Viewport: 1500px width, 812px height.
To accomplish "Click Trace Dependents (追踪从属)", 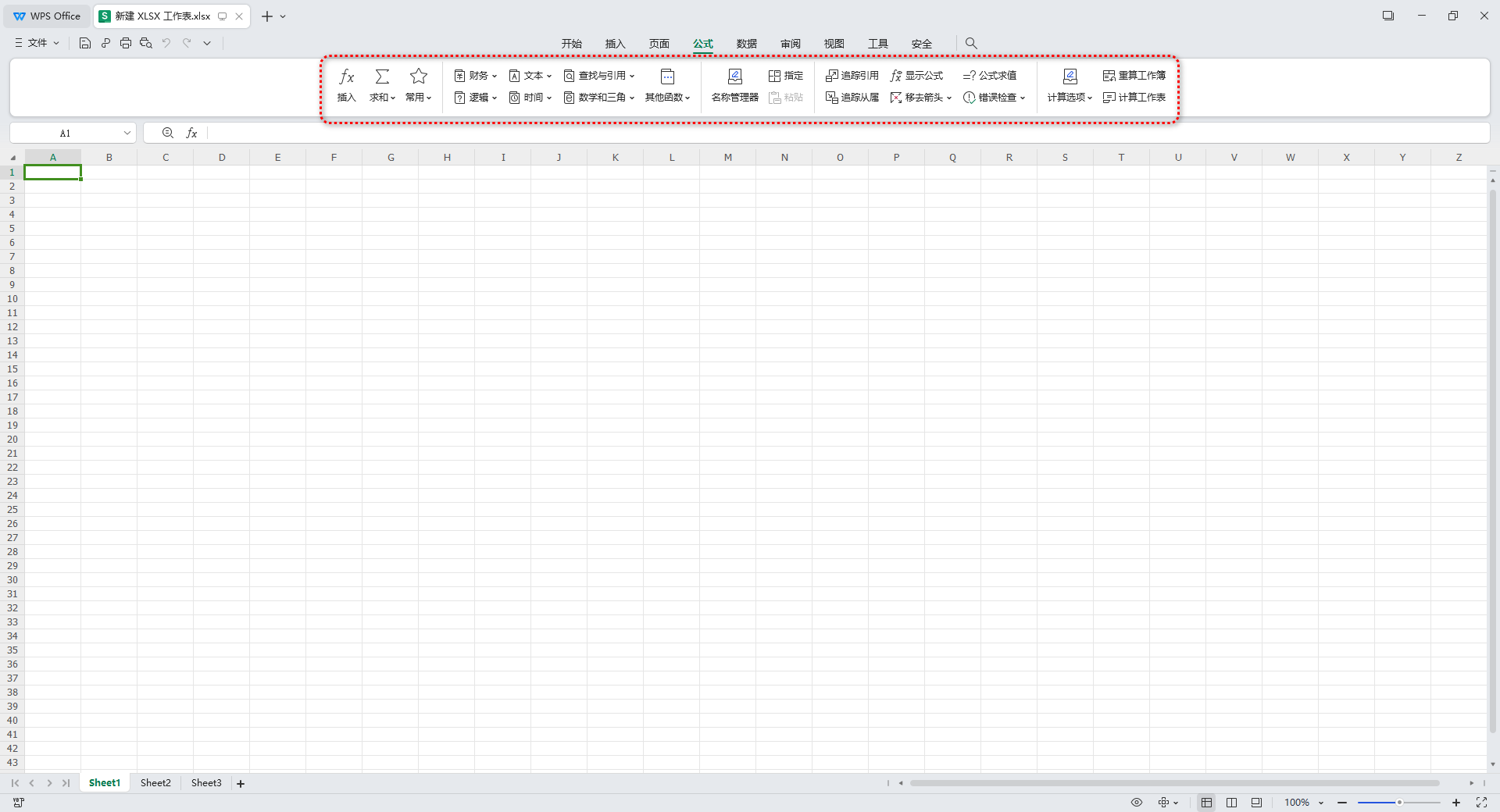I will coord(852,98).
